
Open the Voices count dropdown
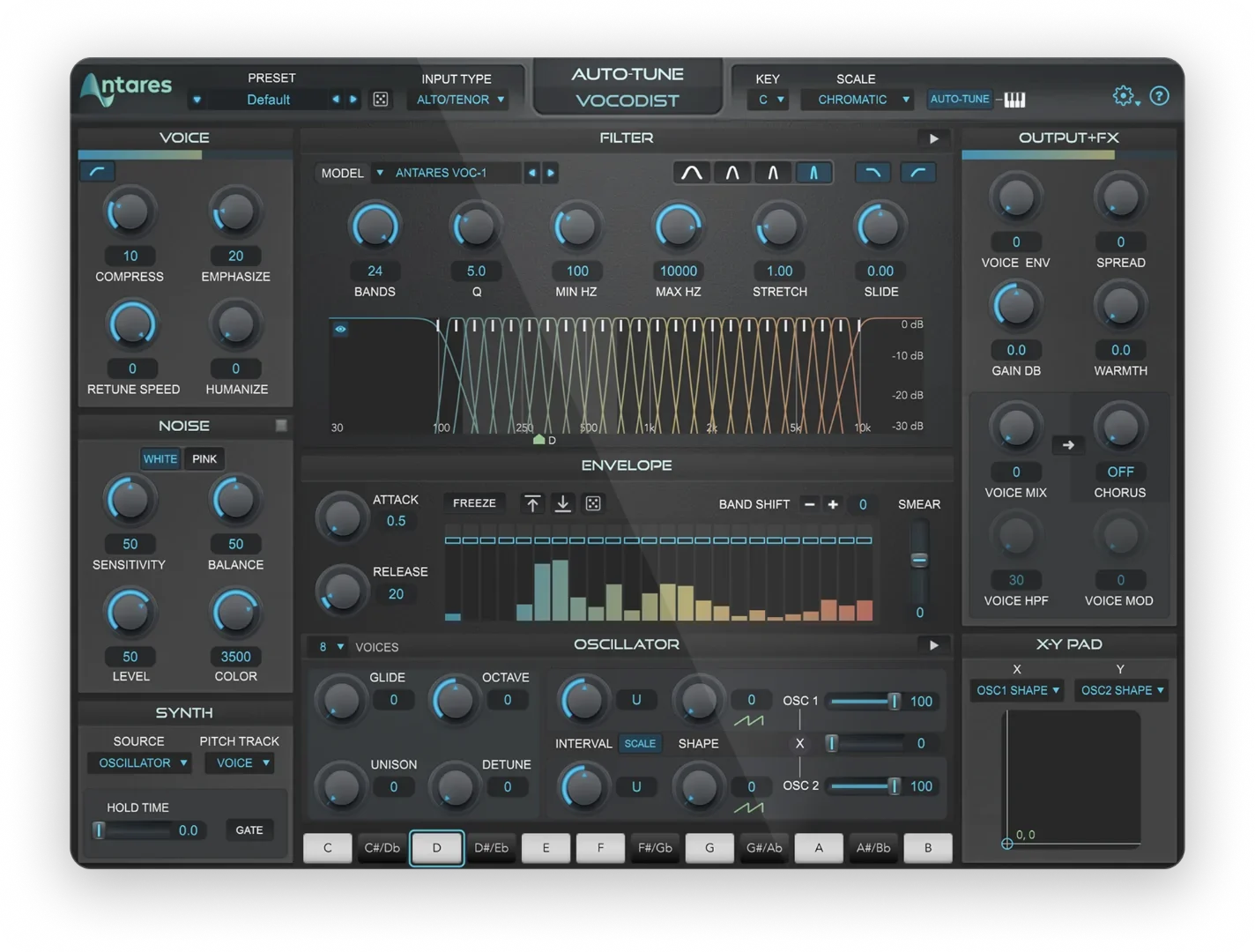pyautogui.click(x=330, y=647)
